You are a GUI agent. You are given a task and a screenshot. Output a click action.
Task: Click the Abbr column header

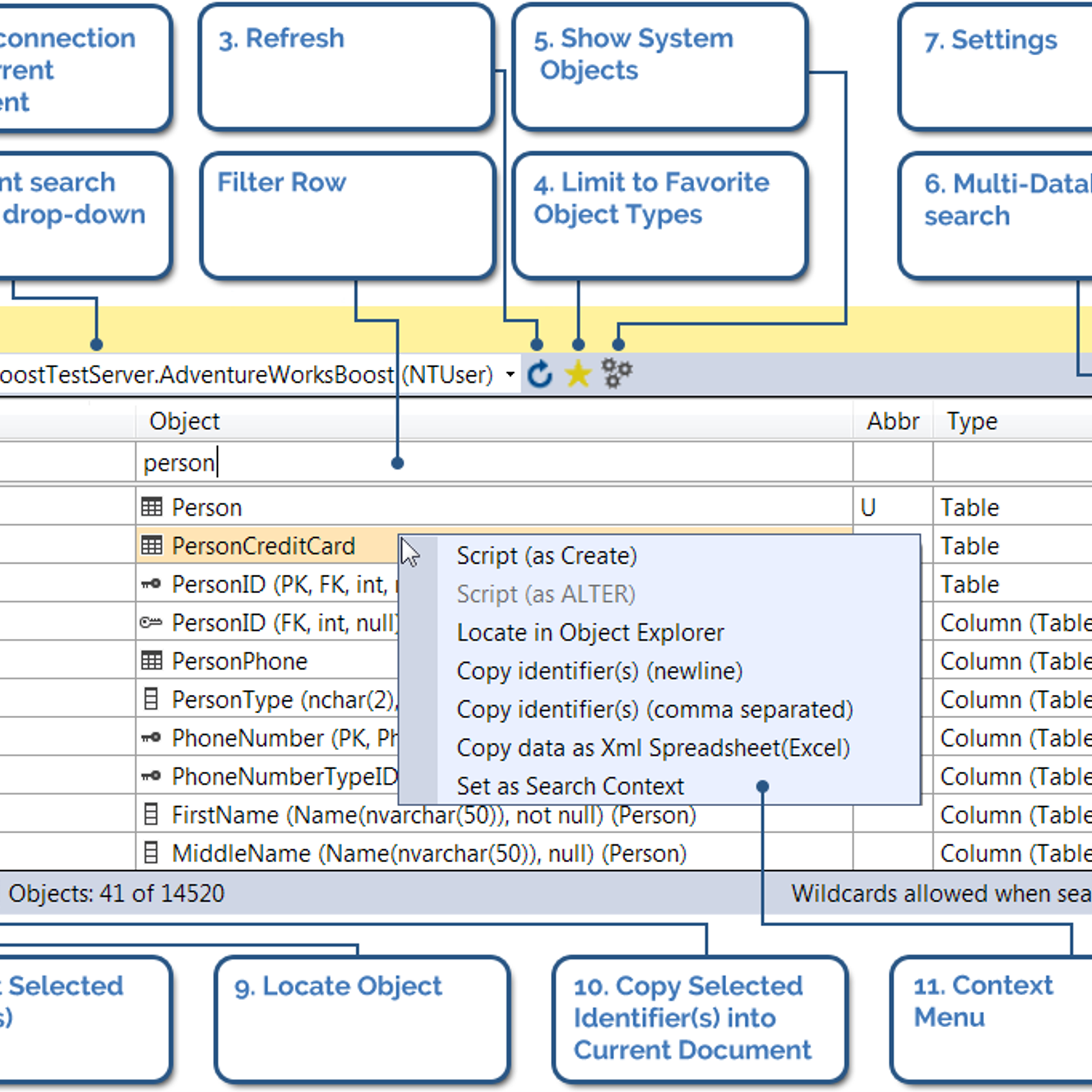[893, 421]
